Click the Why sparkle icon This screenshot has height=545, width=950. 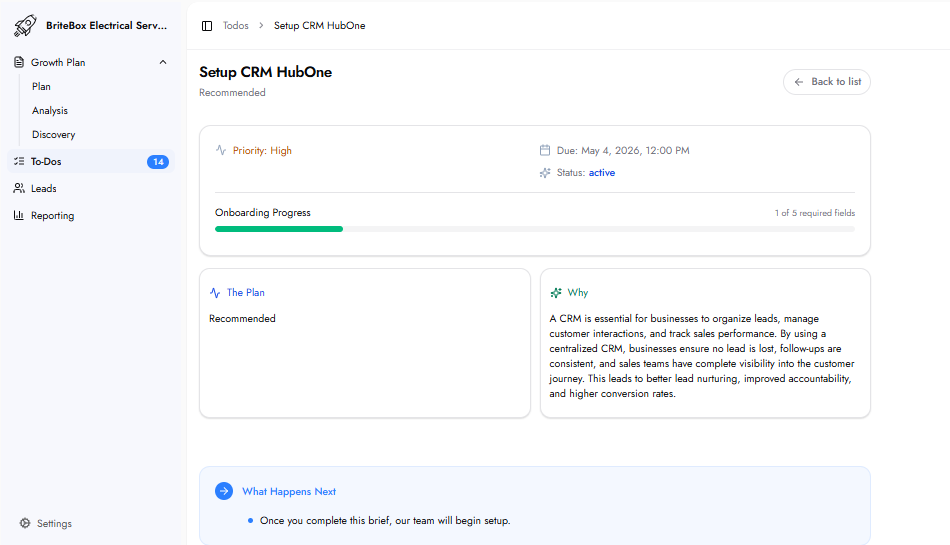(556, 293)
